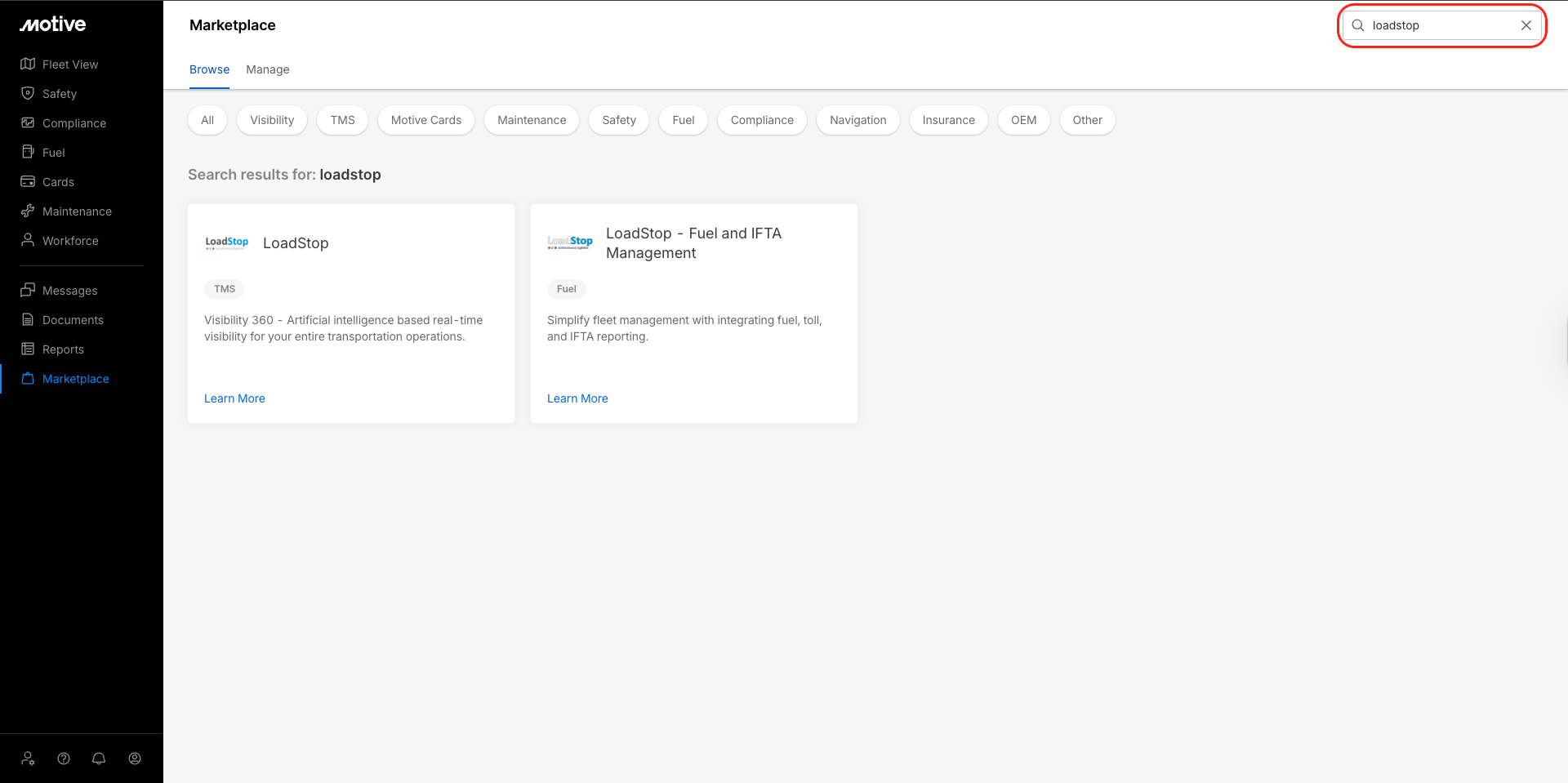Select the Browse tab
Viewport: 1568px width, 783px height.
coord(209,69)
